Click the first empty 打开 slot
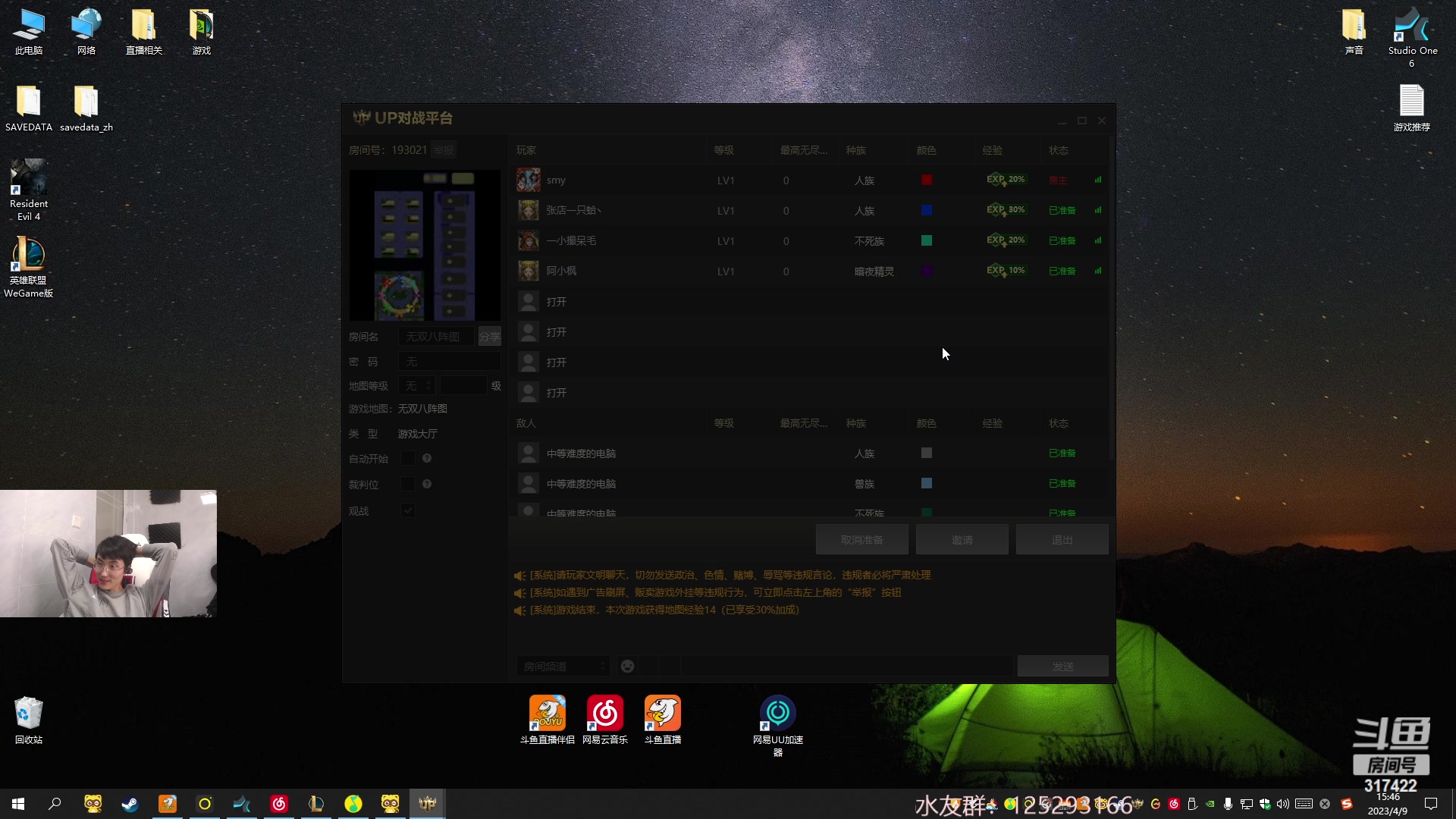The width and height of the screenshot is (1456, 819). [556, 302]
